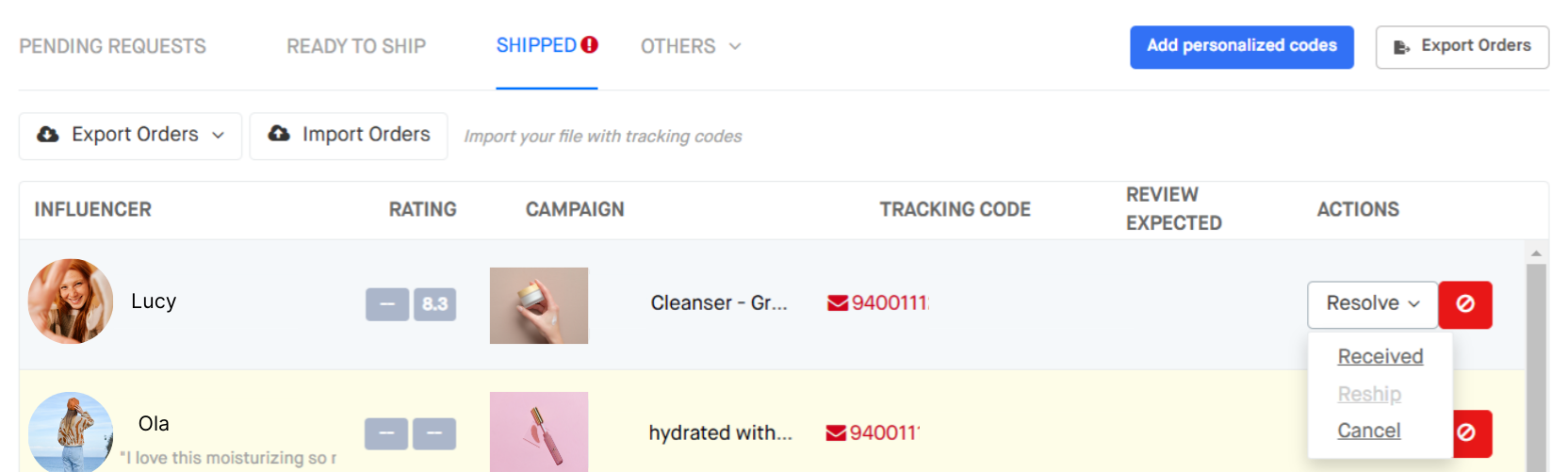The image size is (1568, 472).
Task: Select Received from the Resolve menu
Action: (x=1380, y=356)
